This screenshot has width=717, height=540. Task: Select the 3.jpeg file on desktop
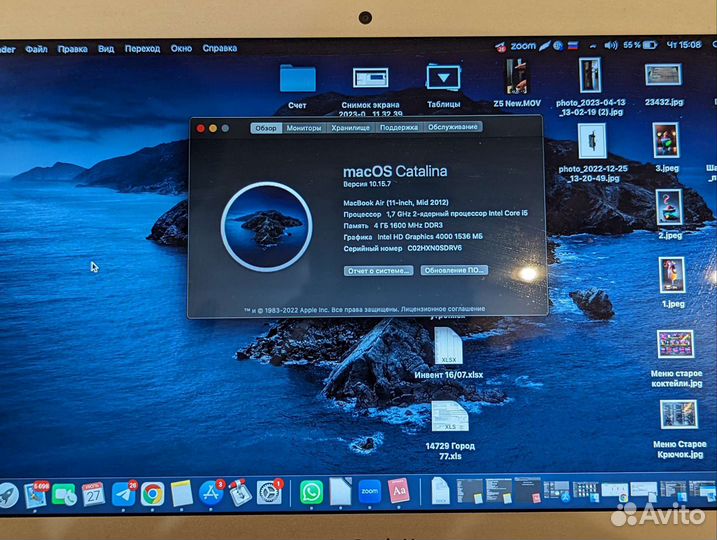pos(667,147)
